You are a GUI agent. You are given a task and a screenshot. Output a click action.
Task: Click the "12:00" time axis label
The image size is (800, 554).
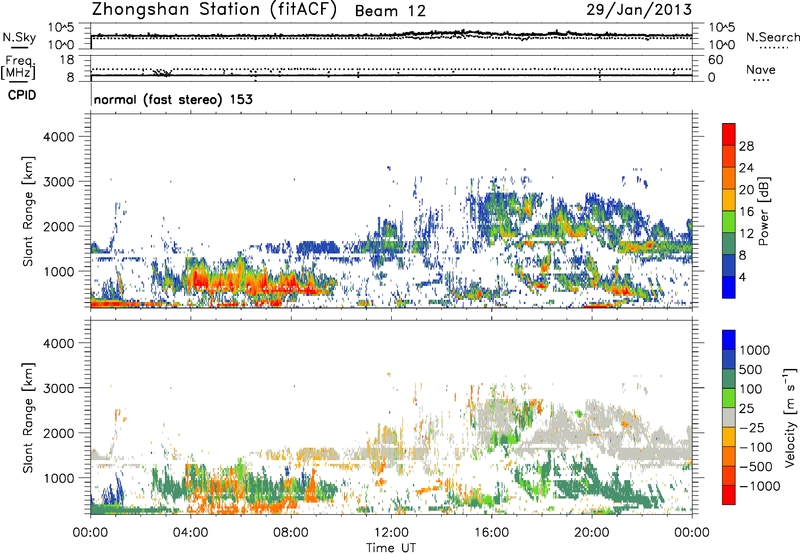coord(391,533)
